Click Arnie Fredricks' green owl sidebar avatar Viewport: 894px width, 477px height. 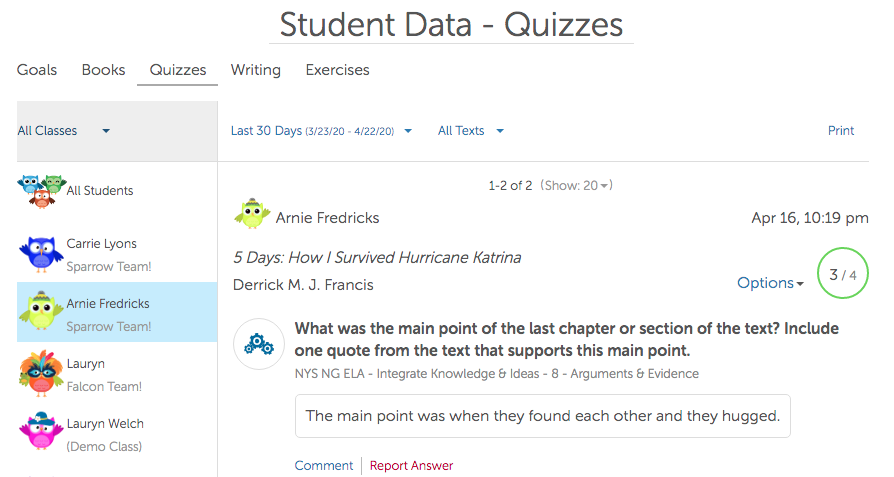click(x=40, y=312)
